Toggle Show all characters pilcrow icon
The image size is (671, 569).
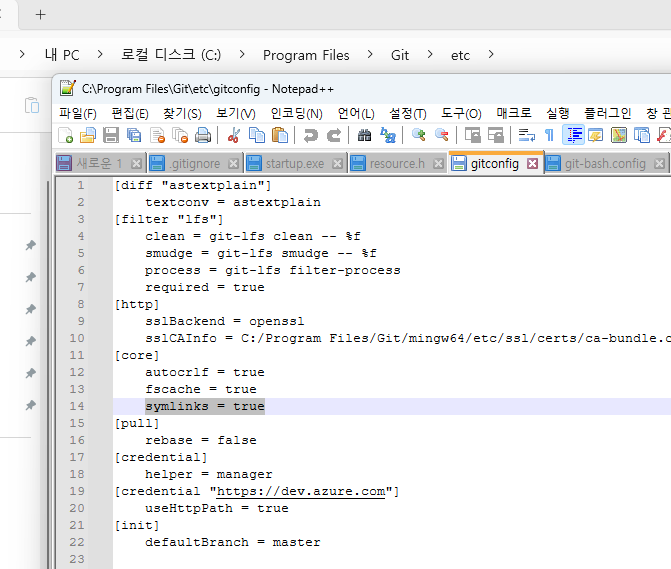[x=549, y=136]
